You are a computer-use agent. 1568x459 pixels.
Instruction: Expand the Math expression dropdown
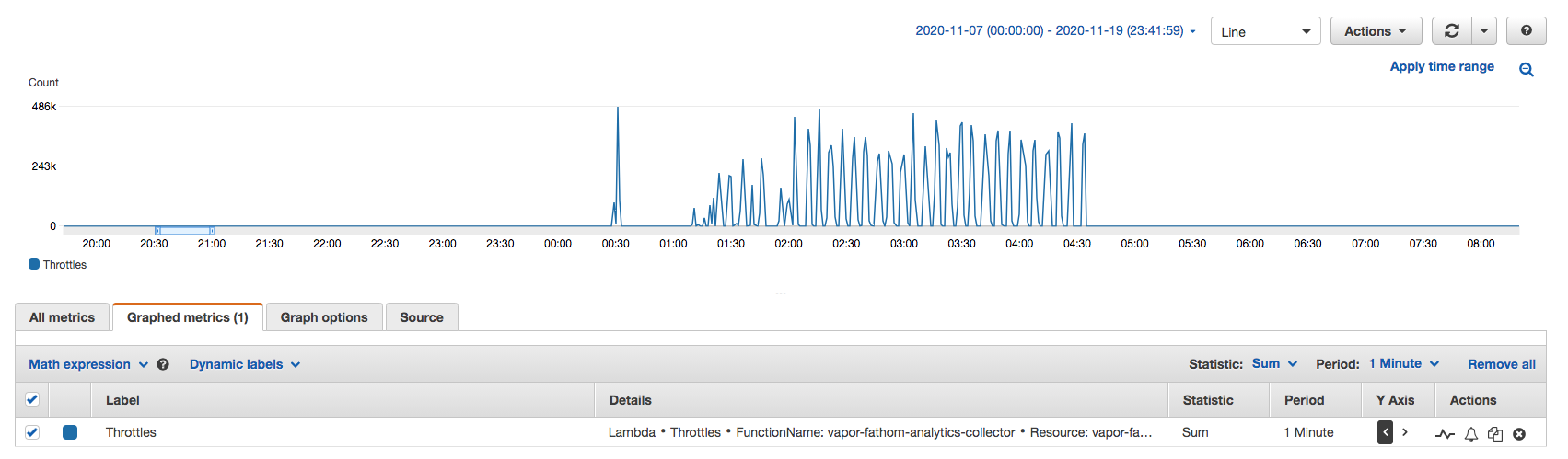(88, 364)
